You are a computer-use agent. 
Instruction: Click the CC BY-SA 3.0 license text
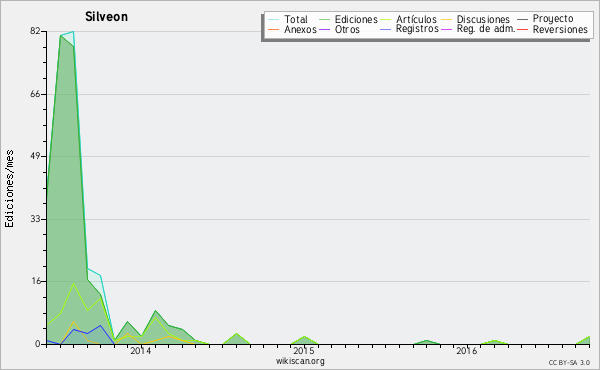coord(569,363)
